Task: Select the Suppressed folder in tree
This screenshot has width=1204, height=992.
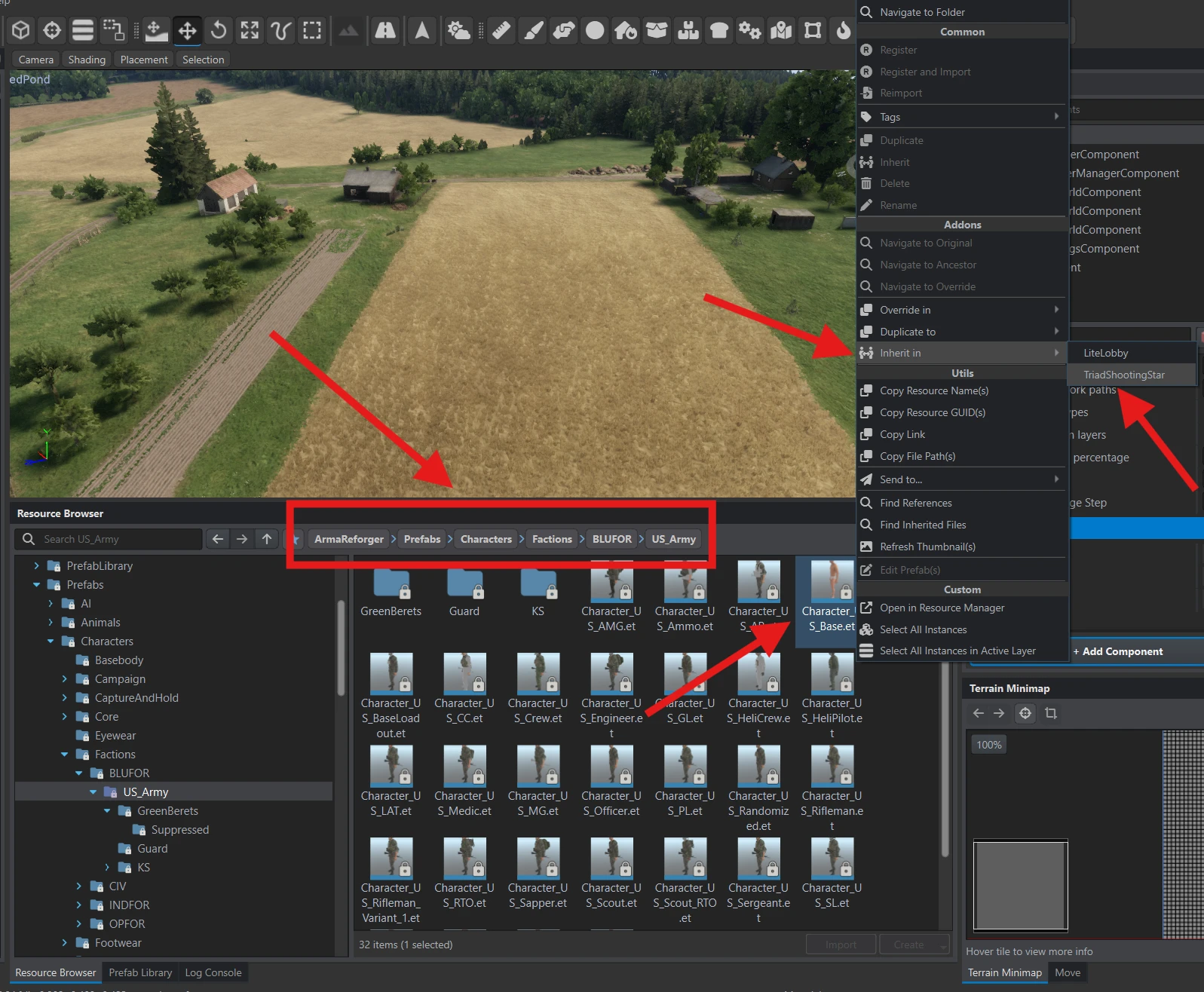Action: coord(180,829)
